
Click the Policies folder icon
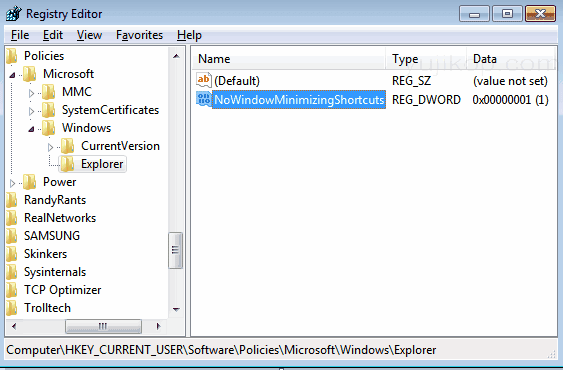(12, 56)
